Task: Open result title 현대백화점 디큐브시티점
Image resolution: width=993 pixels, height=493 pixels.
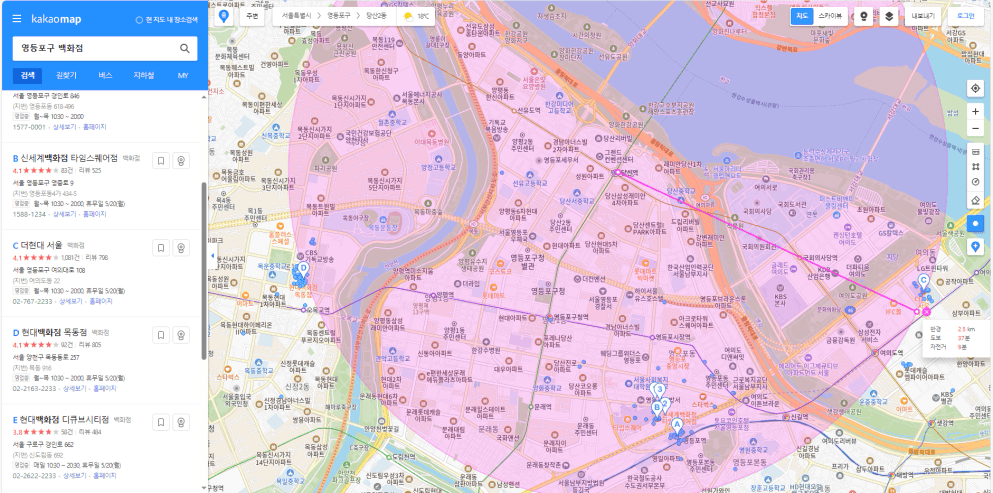Action: (x=65, y=419)
